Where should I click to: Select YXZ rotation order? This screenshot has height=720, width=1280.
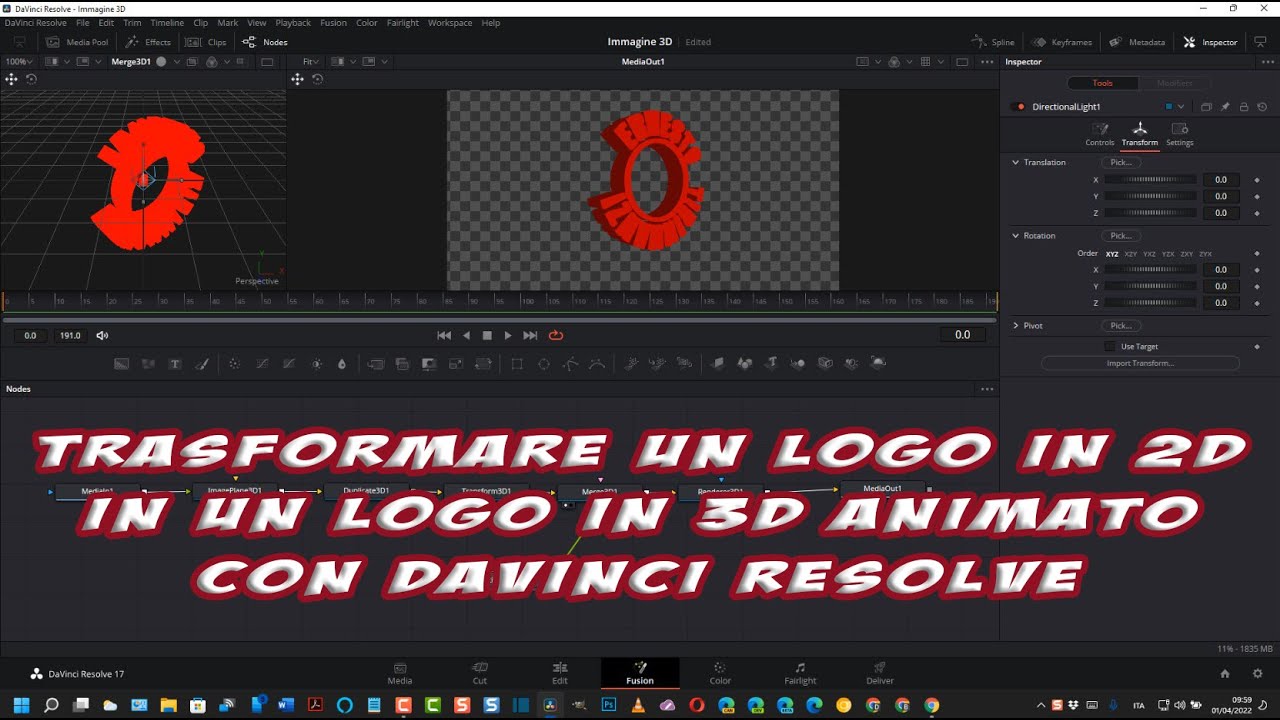[x=1149, y=254]
